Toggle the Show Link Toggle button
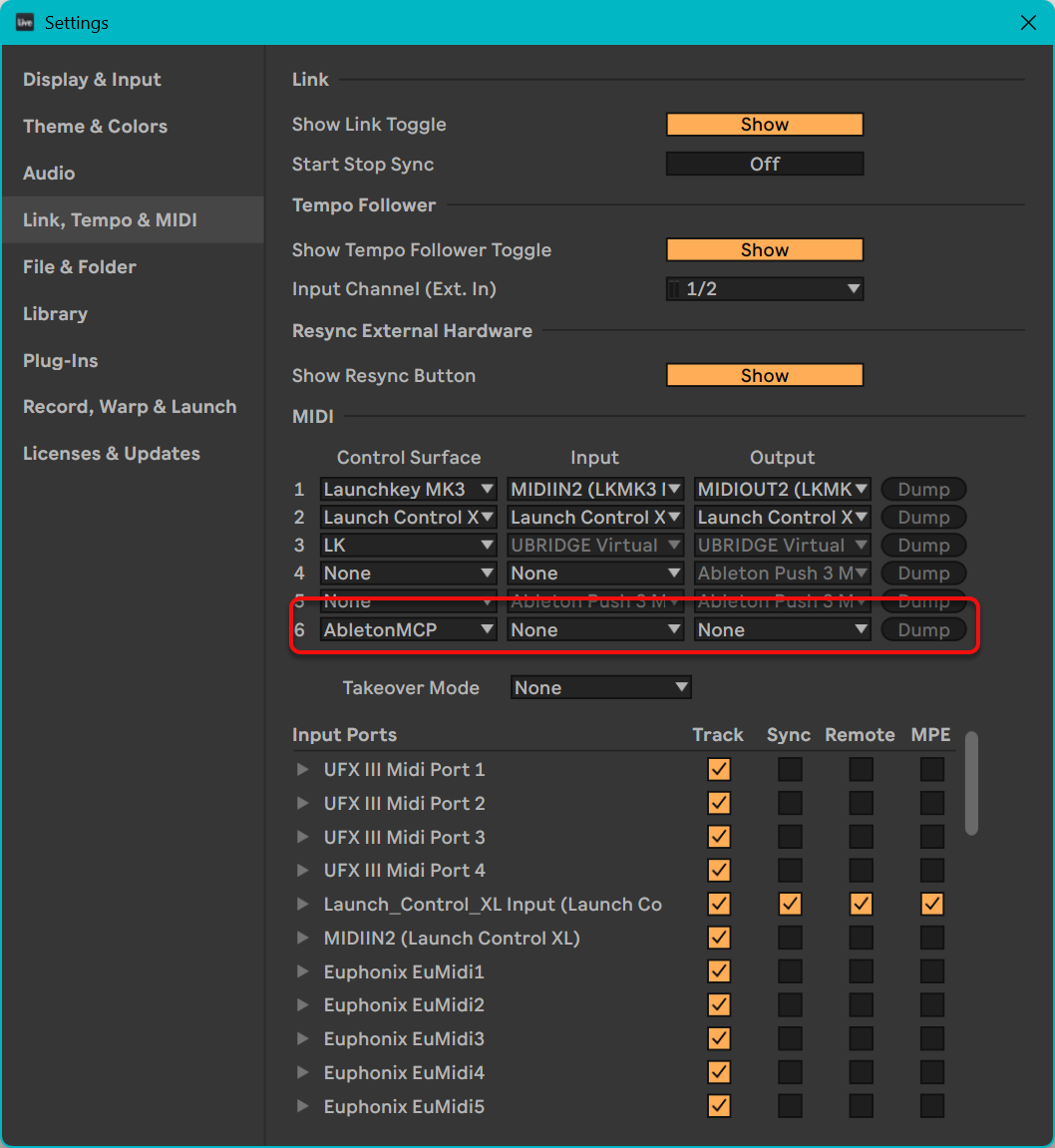 point(764,125)
